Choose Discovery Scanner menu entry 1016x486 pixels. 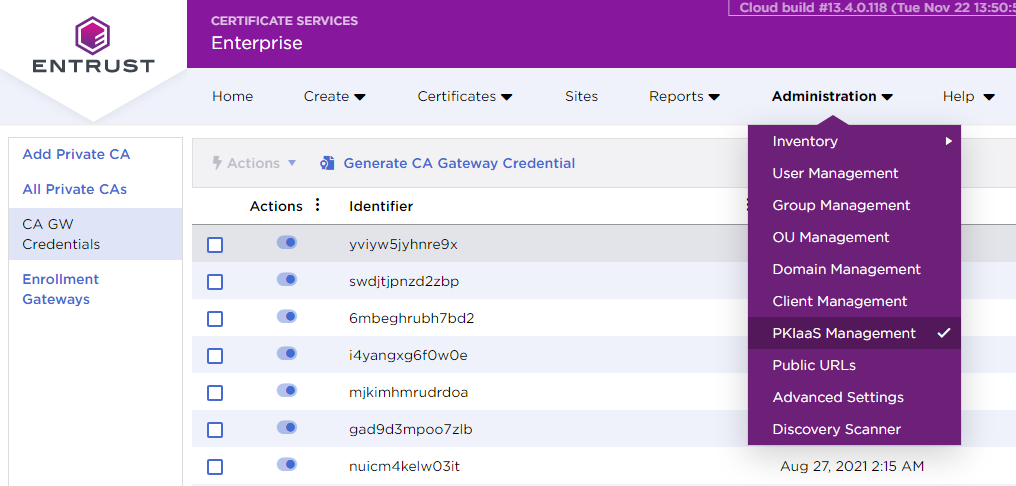click(x=836, y=429)
